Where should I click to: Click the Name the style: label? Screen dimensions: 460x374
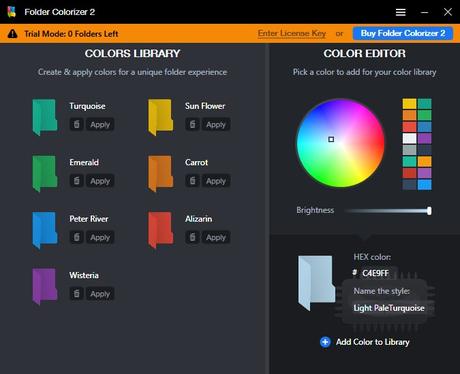click(382, 291)
